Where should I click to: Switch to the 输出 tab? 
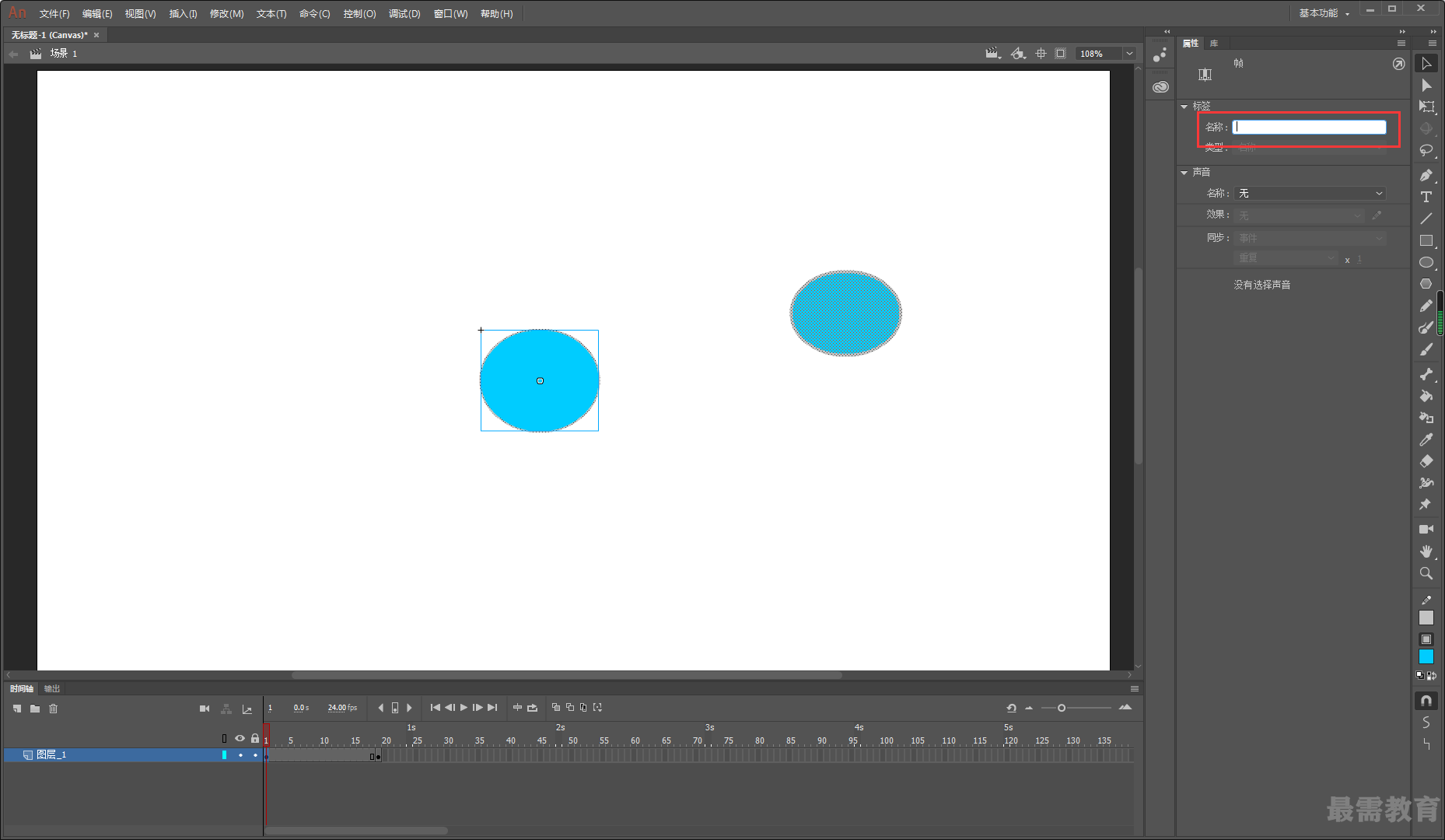click(52, 689)
